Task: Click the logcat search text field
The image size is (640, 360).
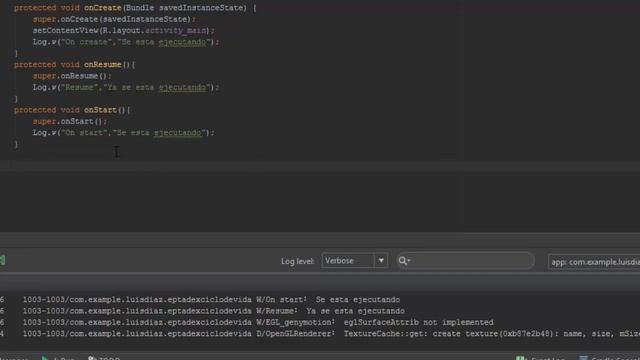Action: tap(465, 260)
